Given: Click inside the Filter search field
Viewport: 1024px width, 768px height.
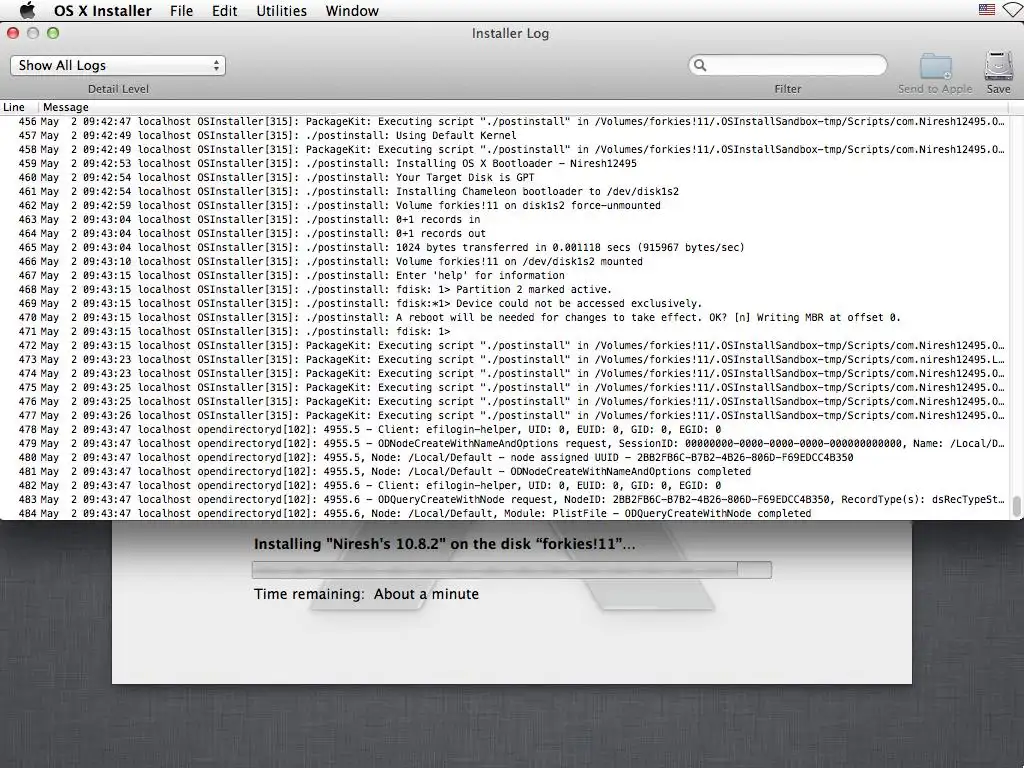Looking at the screenshot, I should click(788, 65).
